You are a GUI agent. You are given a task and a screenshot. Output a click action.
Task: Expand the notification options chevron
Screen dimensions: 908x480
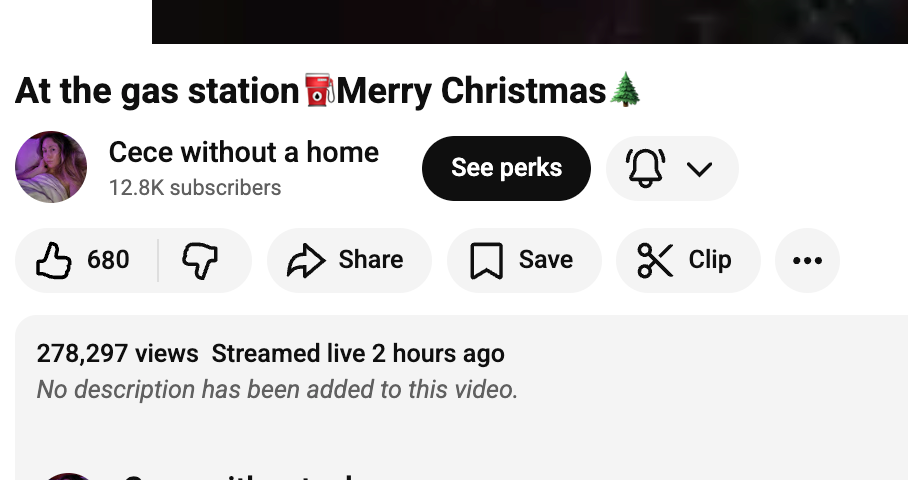[700, 168]
